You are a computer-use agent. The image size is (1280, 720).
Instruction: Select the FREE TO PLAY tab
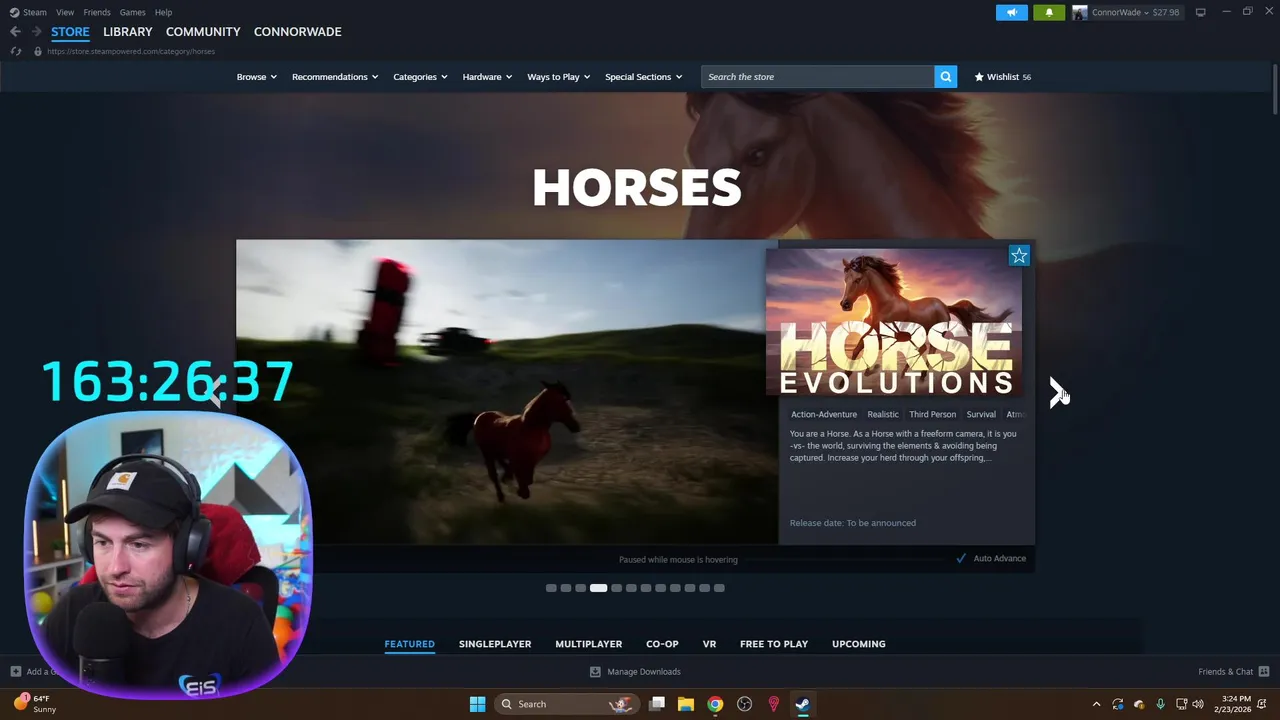coord(774,644)
